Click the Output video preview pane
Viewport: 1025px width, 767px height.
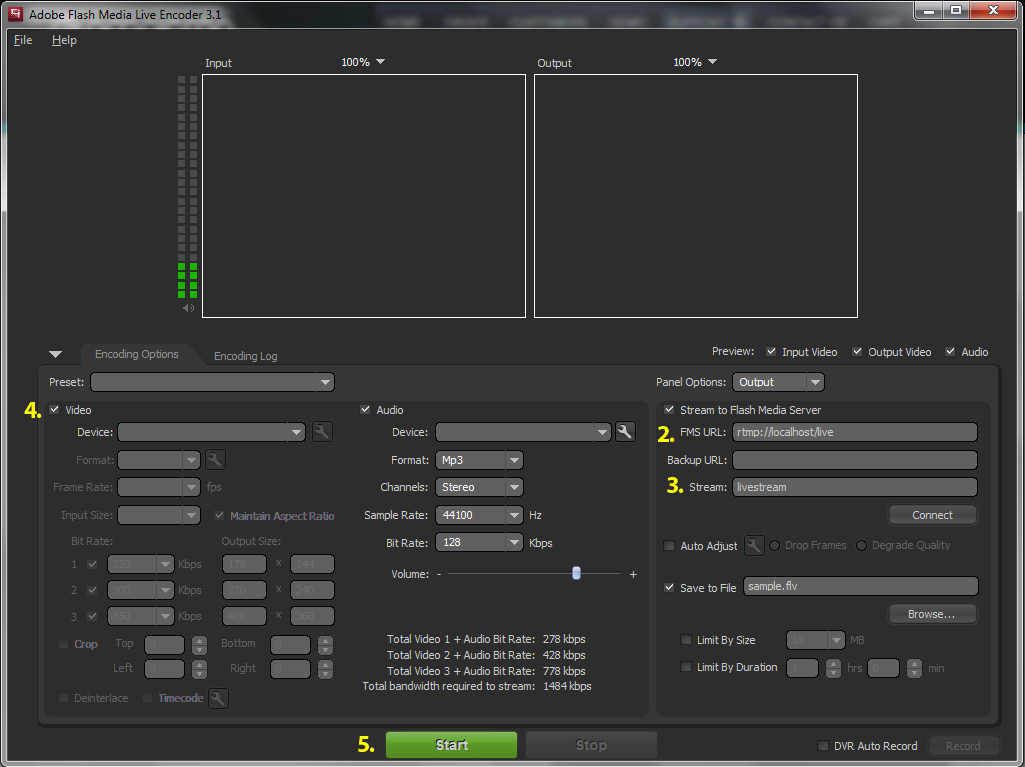coord(696,196)
